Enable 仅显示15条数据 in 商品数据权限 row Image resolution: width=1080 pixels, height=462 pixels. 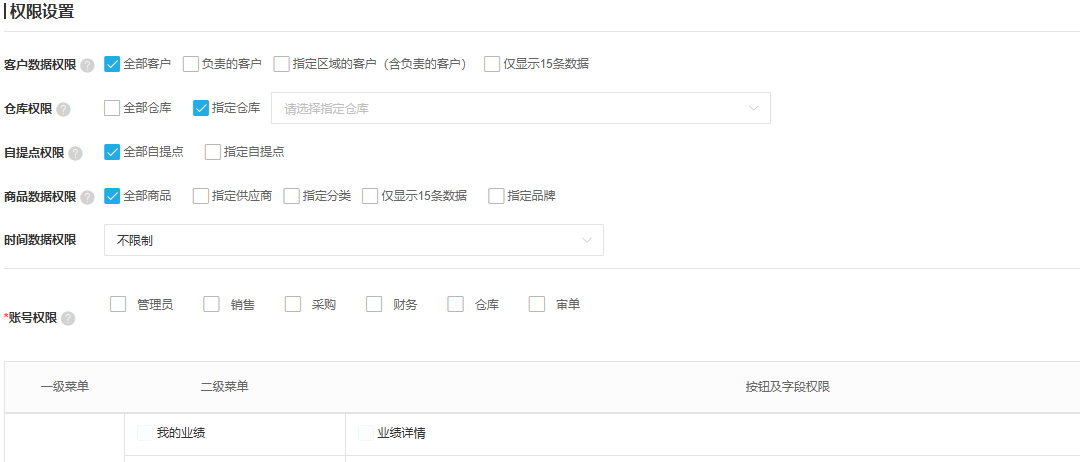[371, 196]
